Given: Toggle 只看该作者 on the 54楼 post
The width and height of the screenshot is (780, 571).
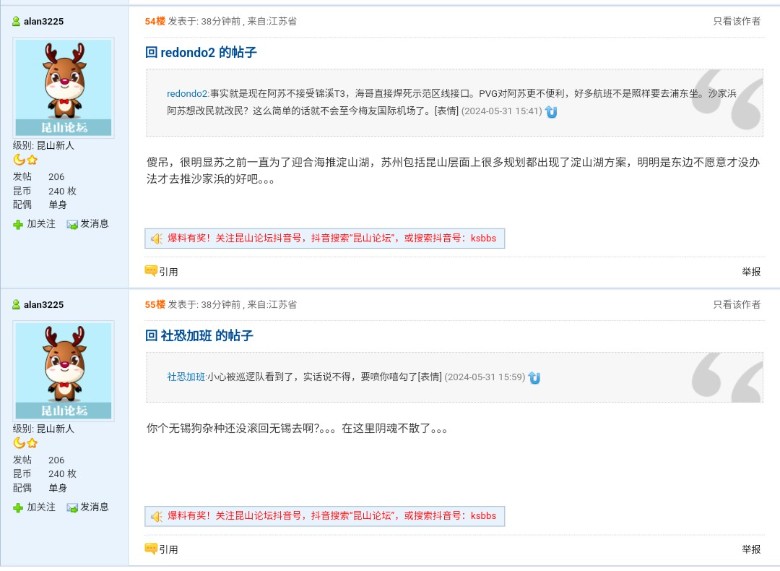Looking at the screenshot, I should 736,21.
